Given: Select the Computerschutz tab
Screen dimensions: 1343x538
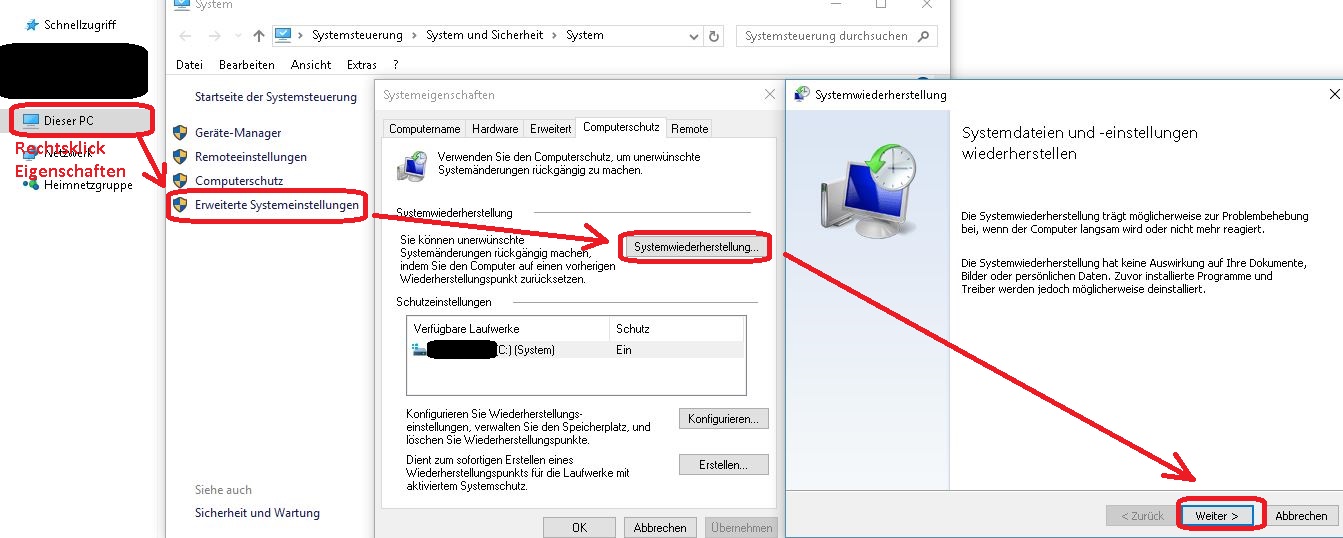Looking at the screenshot, I should tap(621, 127).
